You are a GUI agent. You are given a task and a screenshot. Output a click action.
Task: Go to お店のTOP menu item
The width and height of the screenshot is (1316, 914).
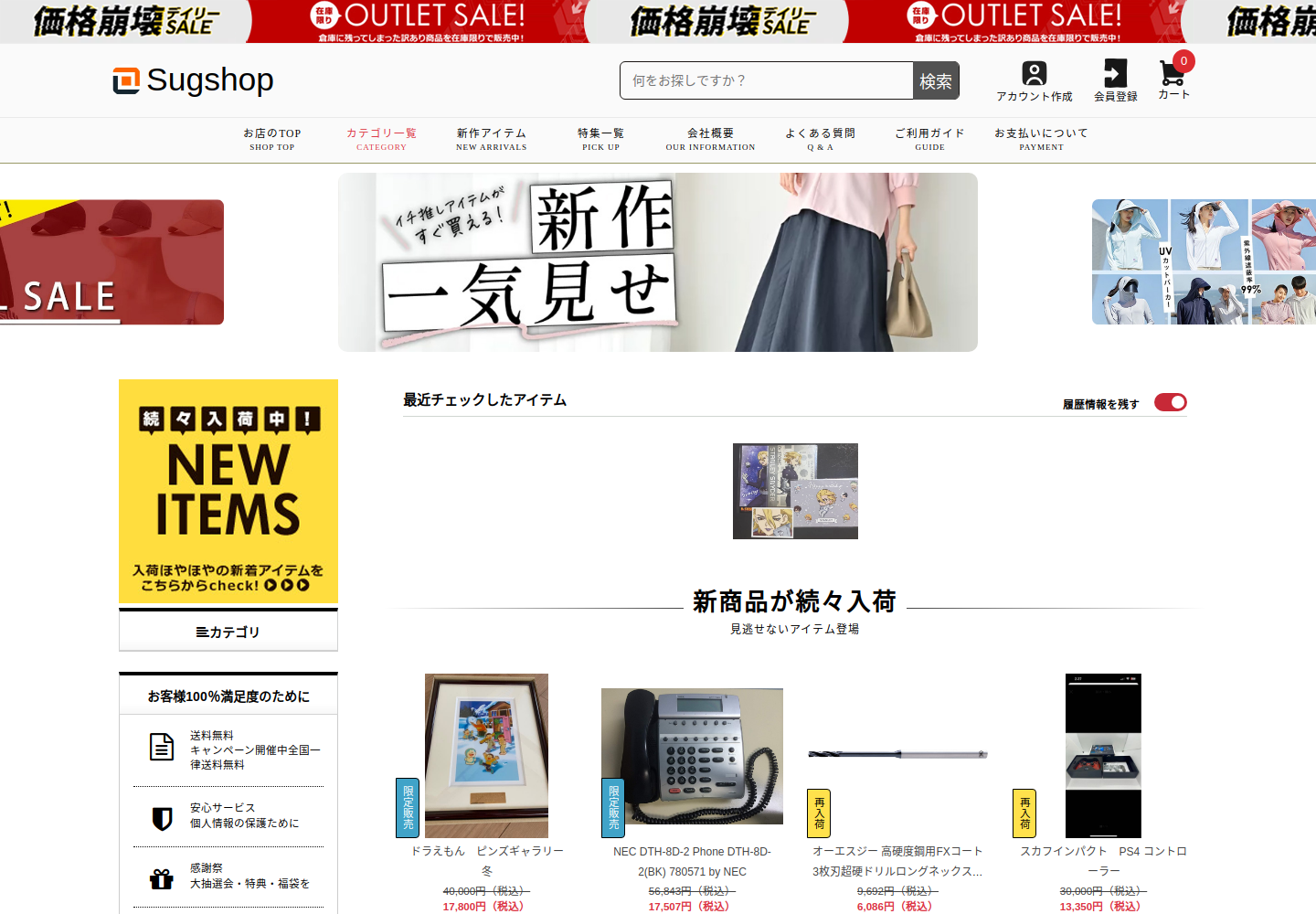pyautogui.click(x=272, y=139)
